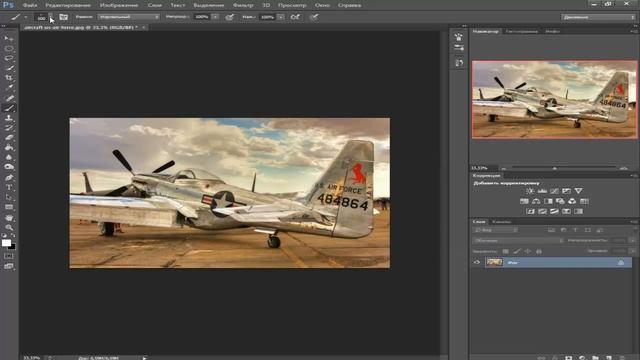Select the Eyedropper tool
The height and width of the screenshot is (360, 640).
(9, 88)
